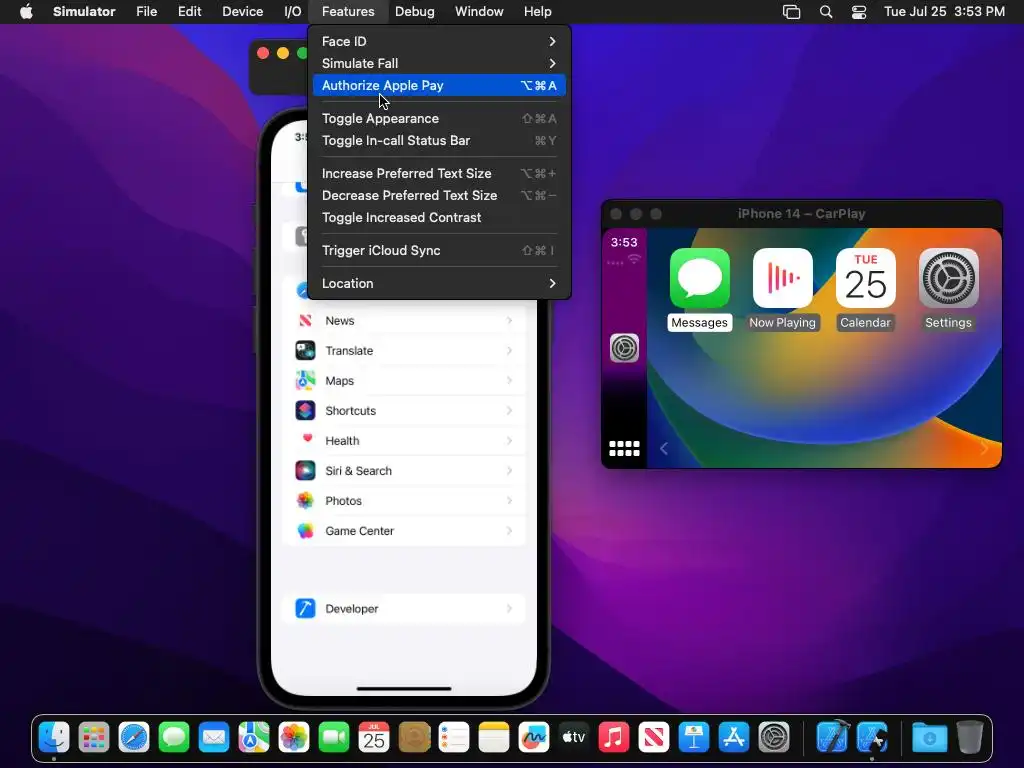Select Trigger iCloud Sync menu item
Image resolution: width=1024 pixels, height=768 pixels.
(x=439, y=250)
